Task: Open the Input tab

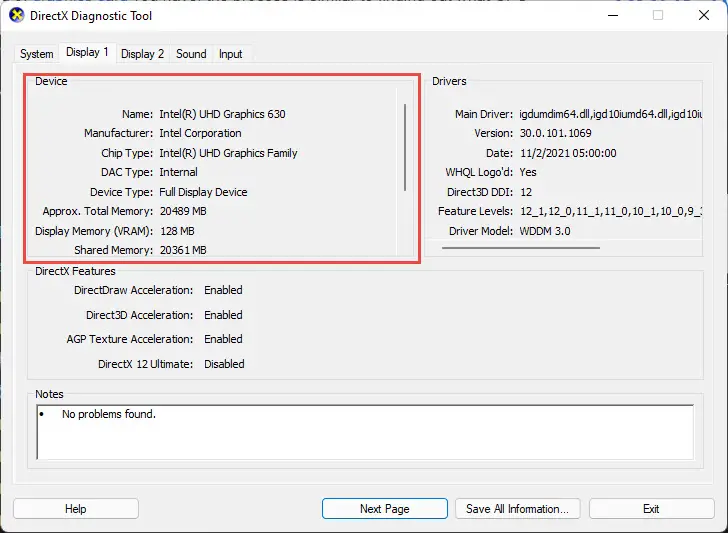Action: click(231, 54)
